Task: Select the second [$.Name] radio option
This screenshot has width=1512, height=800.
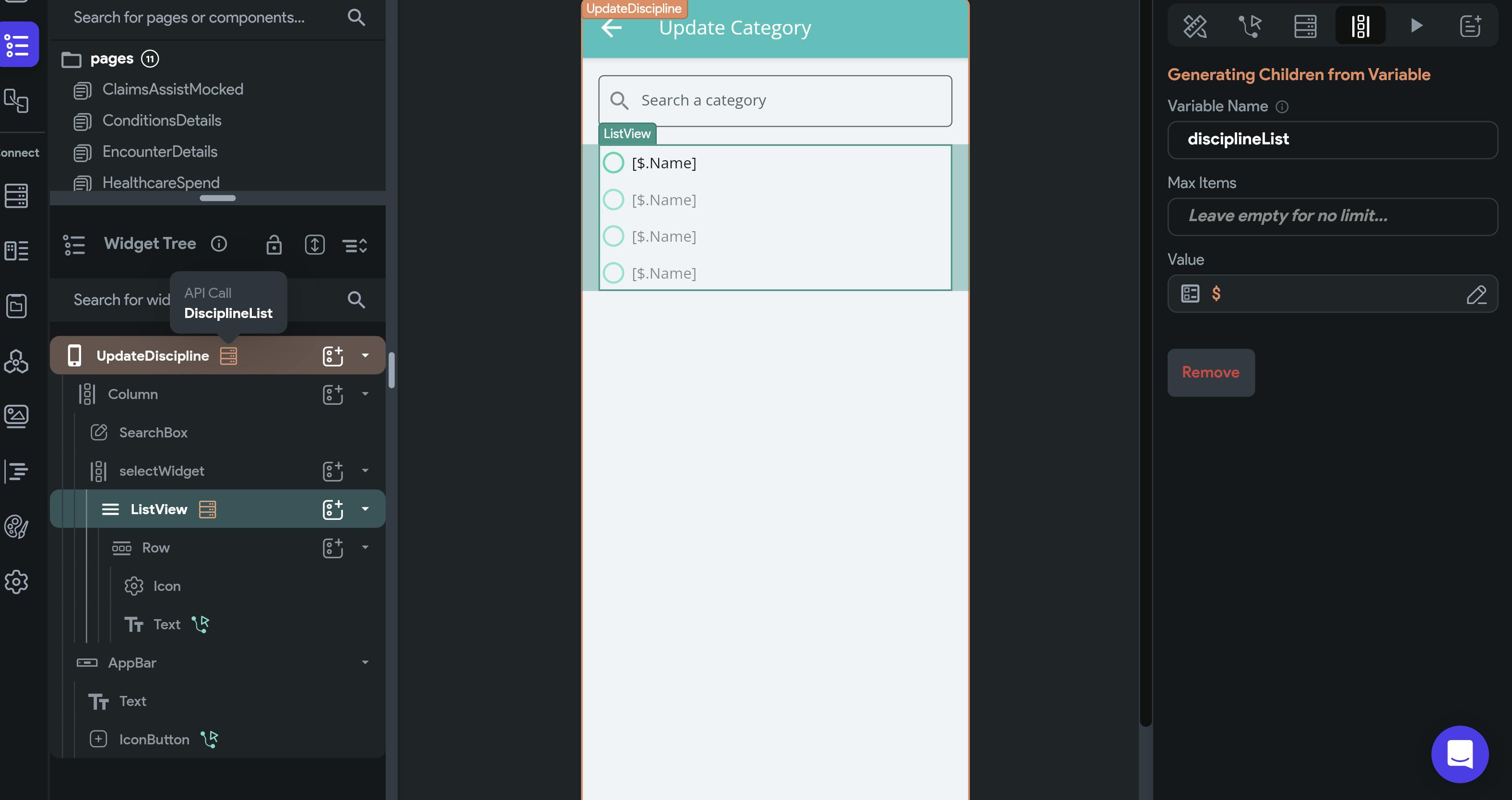Action: [614, 200]
